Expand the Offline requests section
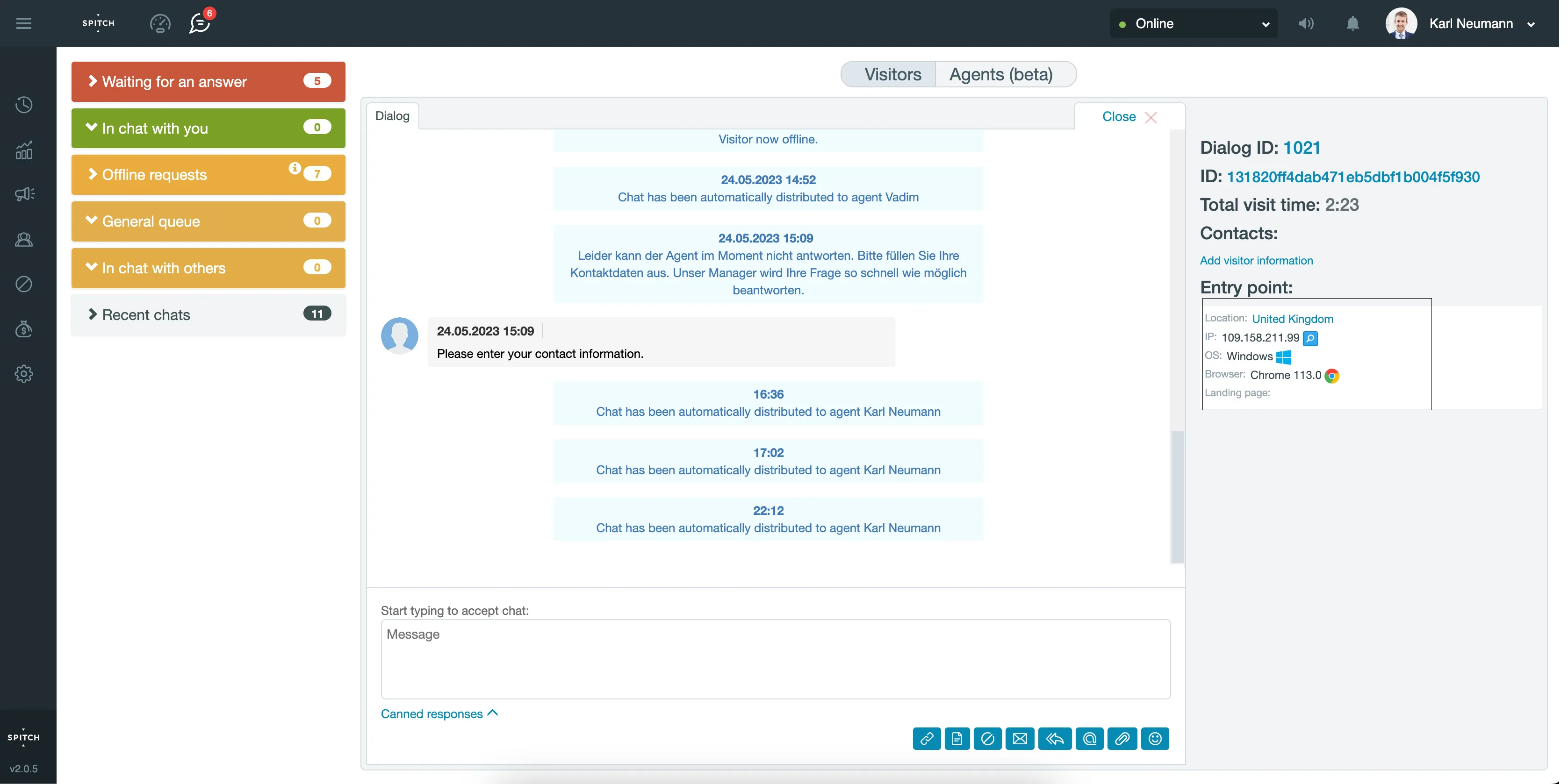1568x784 pixels. tap(208, 175)
